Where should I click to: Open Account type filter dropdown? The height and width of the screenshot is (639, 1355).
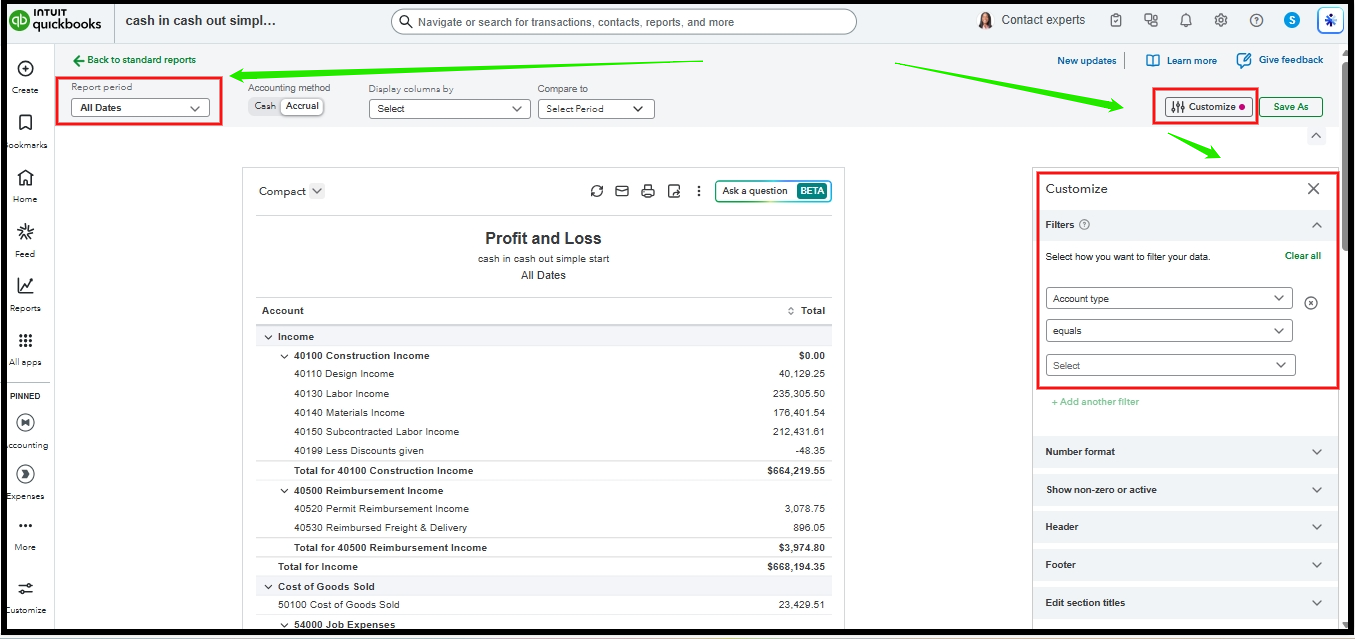(x=1169, y=298)
